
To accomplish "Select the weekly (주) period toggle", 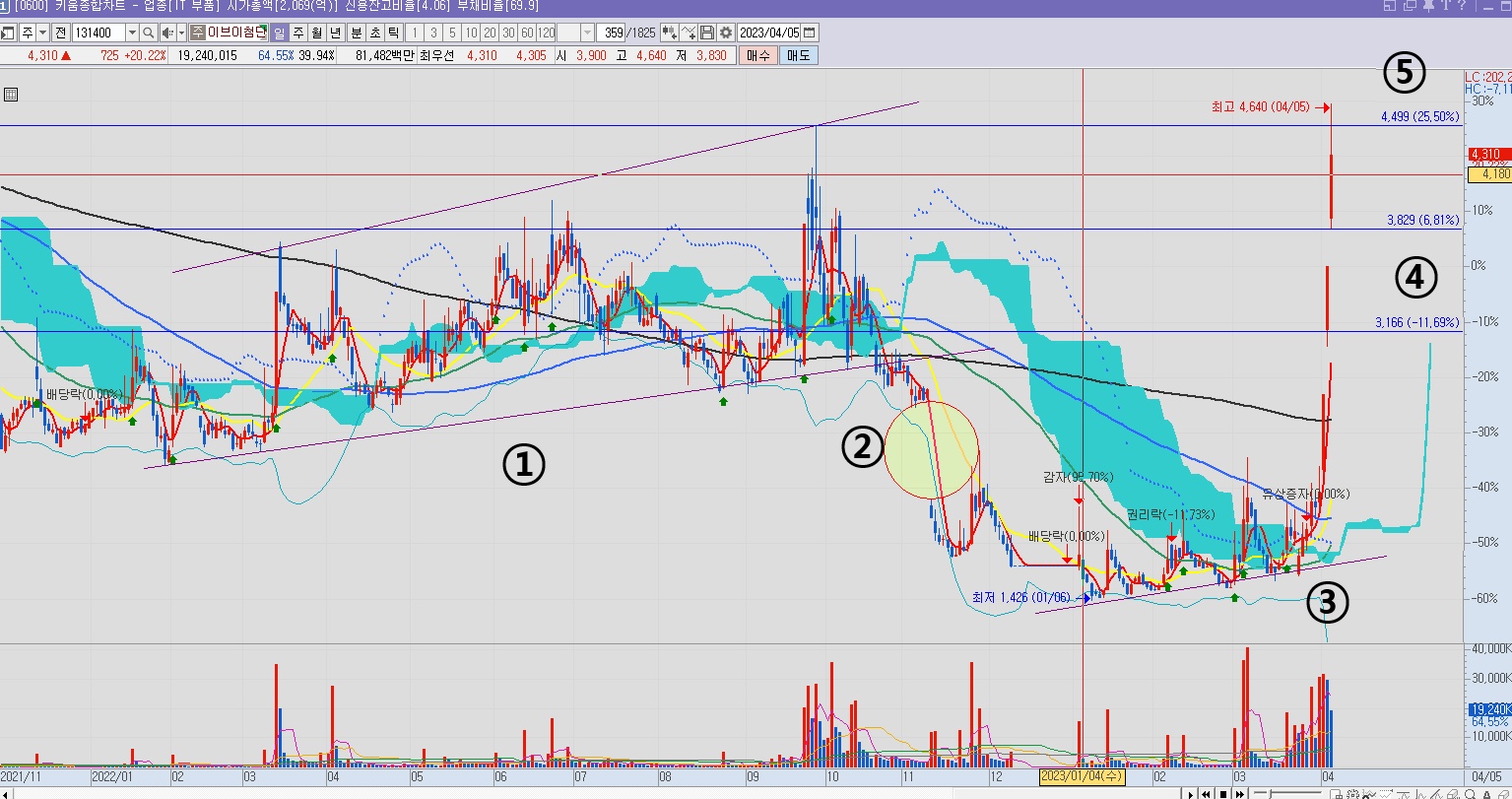I will point(298,33).
